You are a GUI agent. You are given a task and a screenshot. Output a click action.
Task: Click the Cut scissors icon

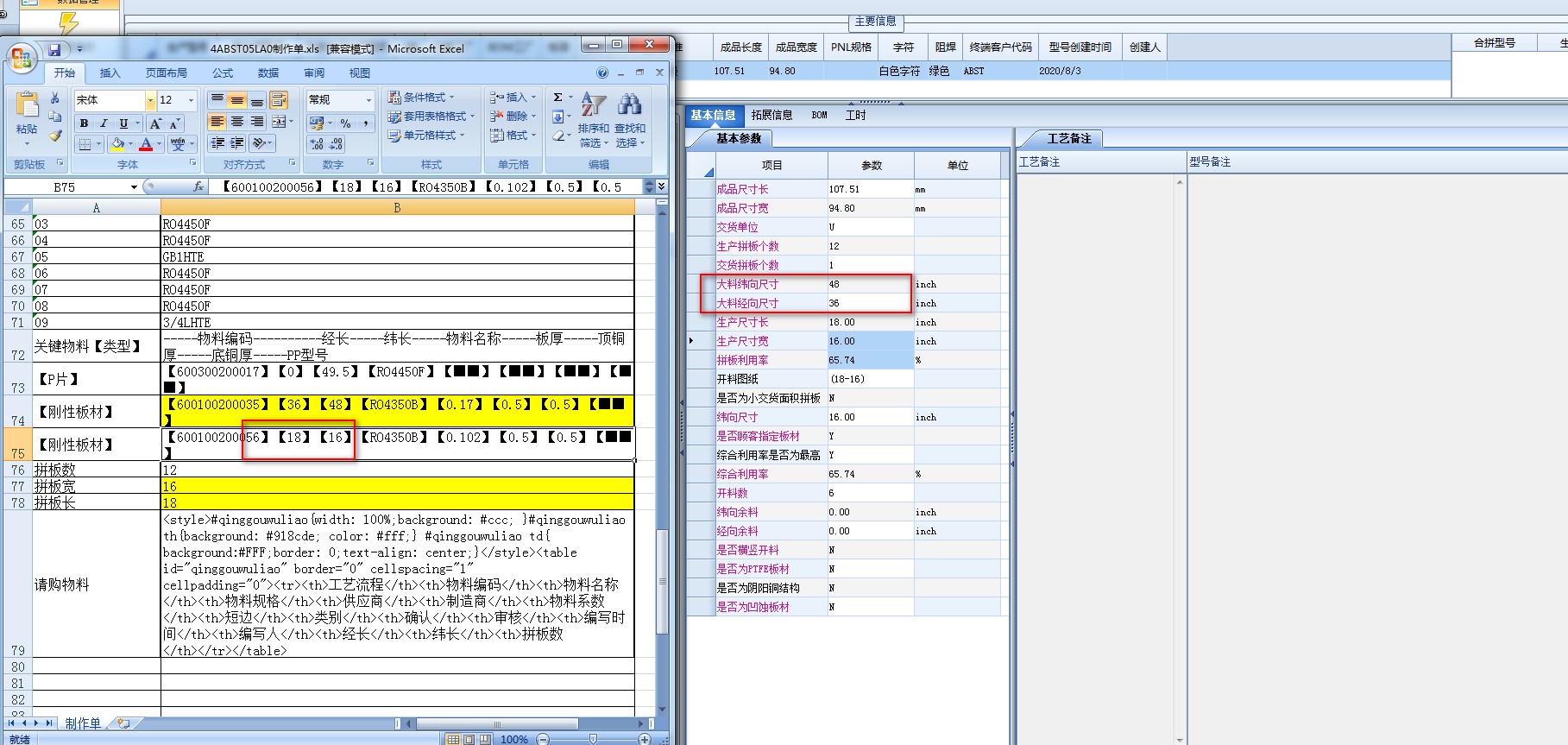(x=54, y=98)
